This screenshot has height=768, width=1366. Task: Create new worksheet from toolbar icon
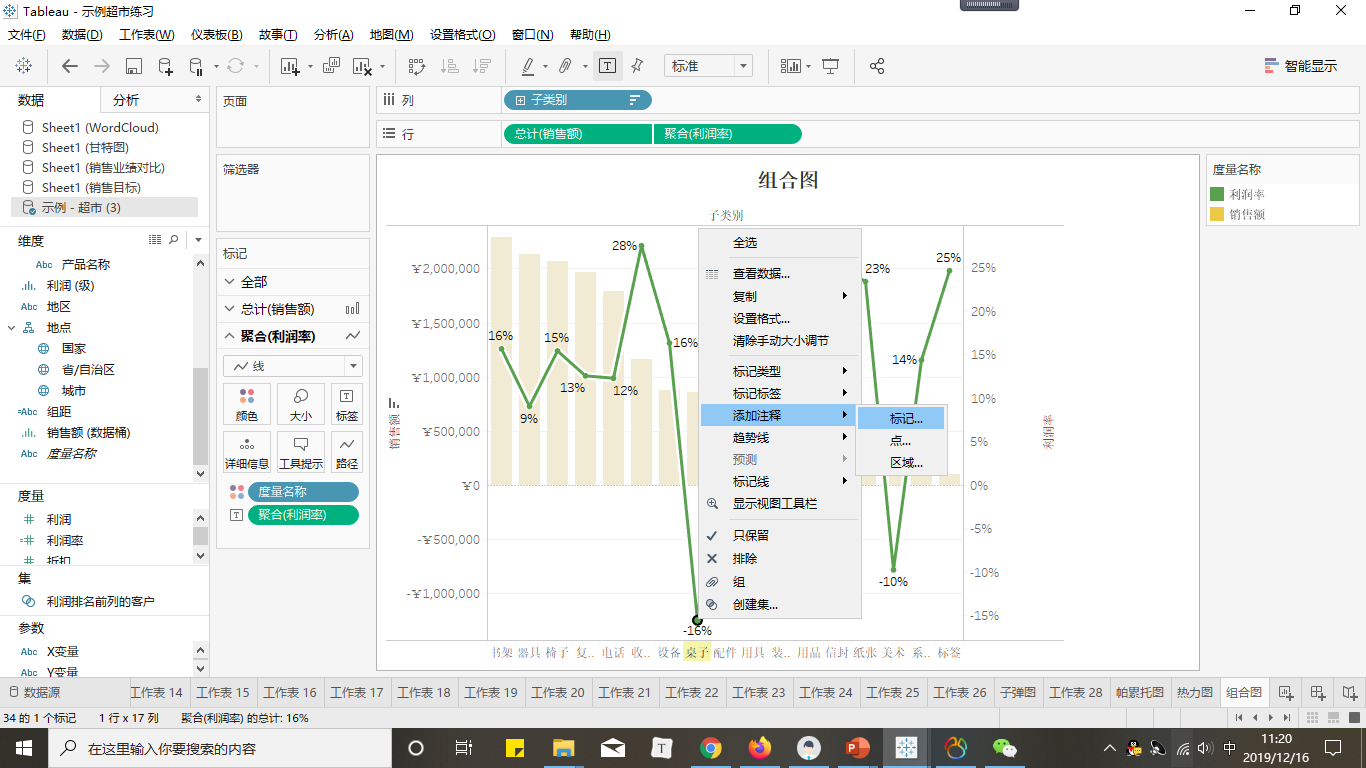291,66
